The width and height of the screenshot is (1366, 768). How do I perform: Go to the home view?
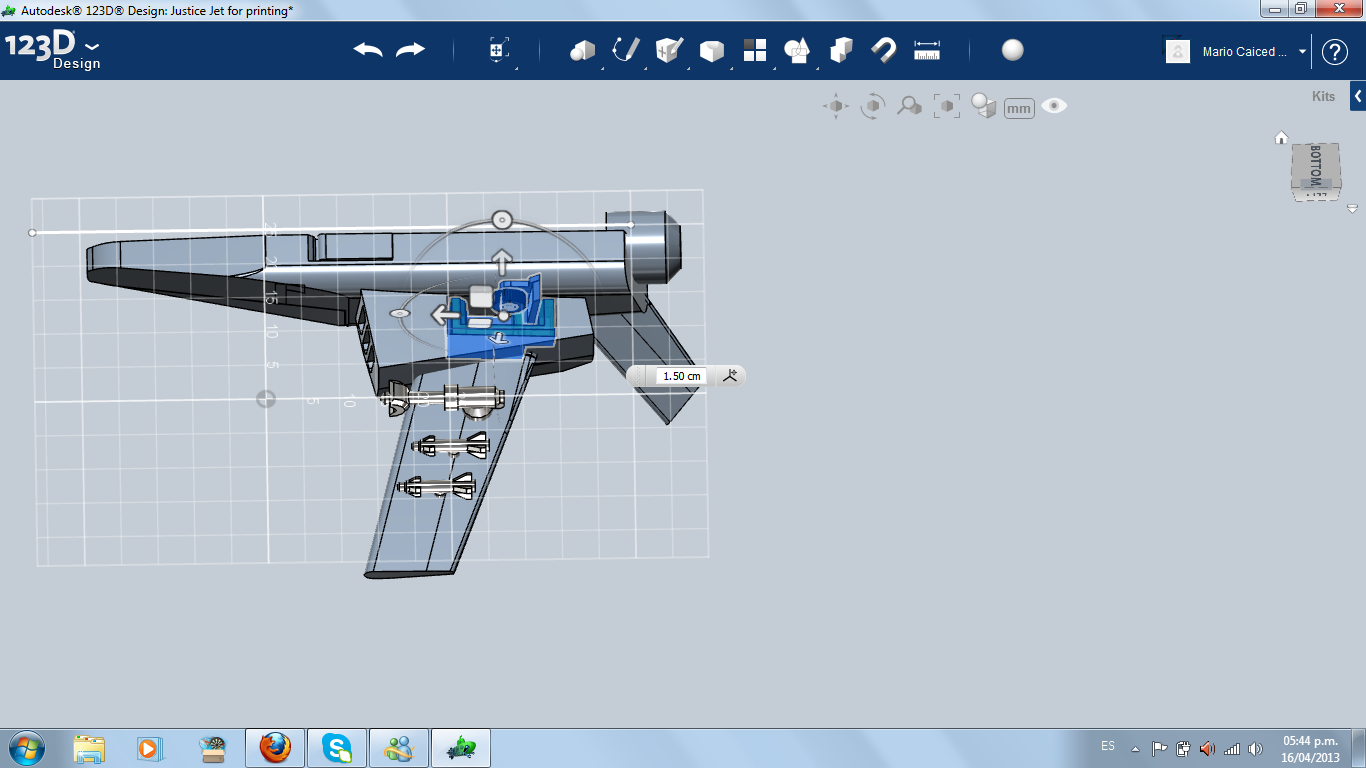click(1281, 138)
